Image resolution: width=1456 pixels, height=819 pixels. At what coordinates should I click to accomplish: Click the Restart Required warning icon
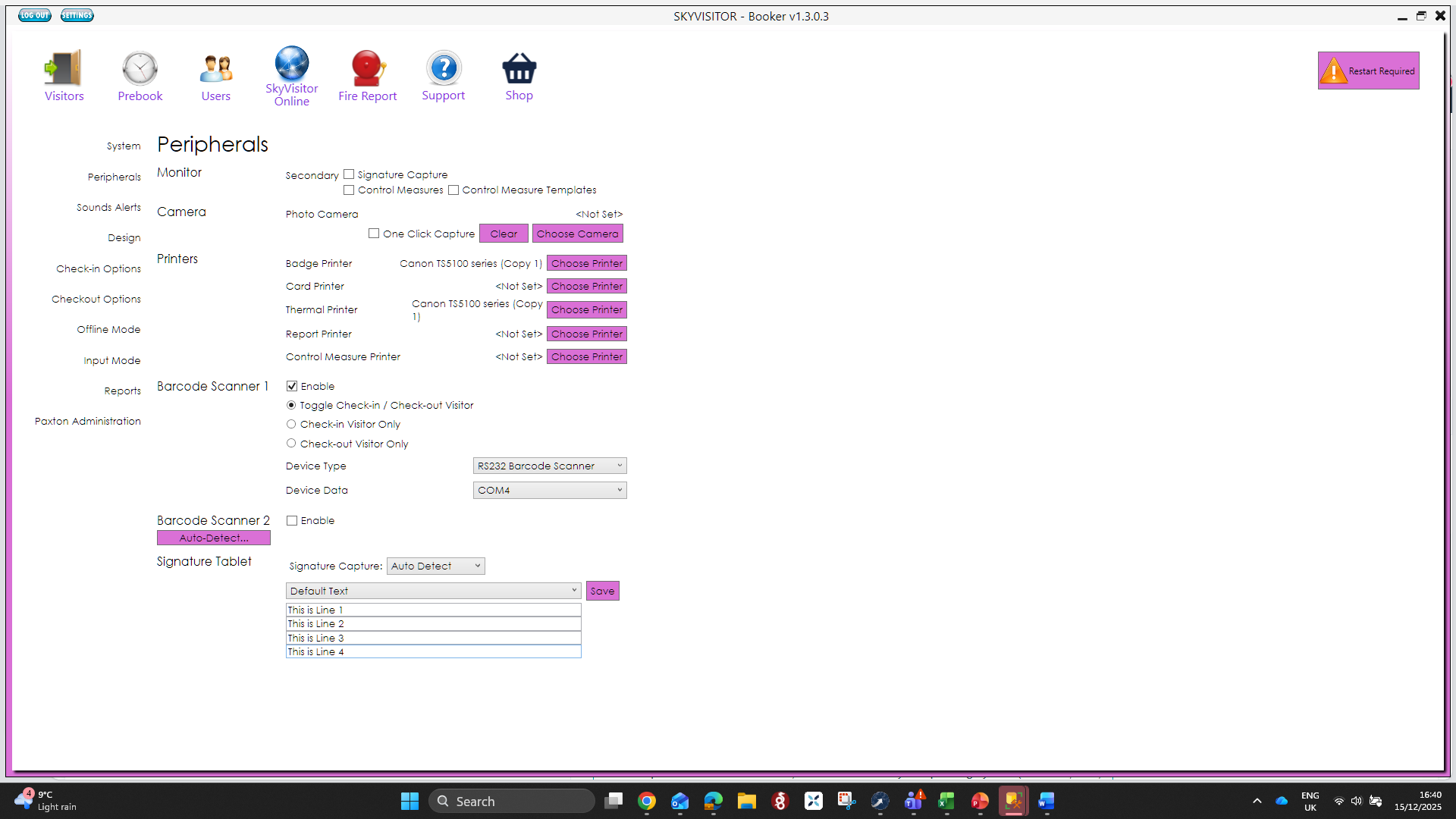coord(1333,71)
